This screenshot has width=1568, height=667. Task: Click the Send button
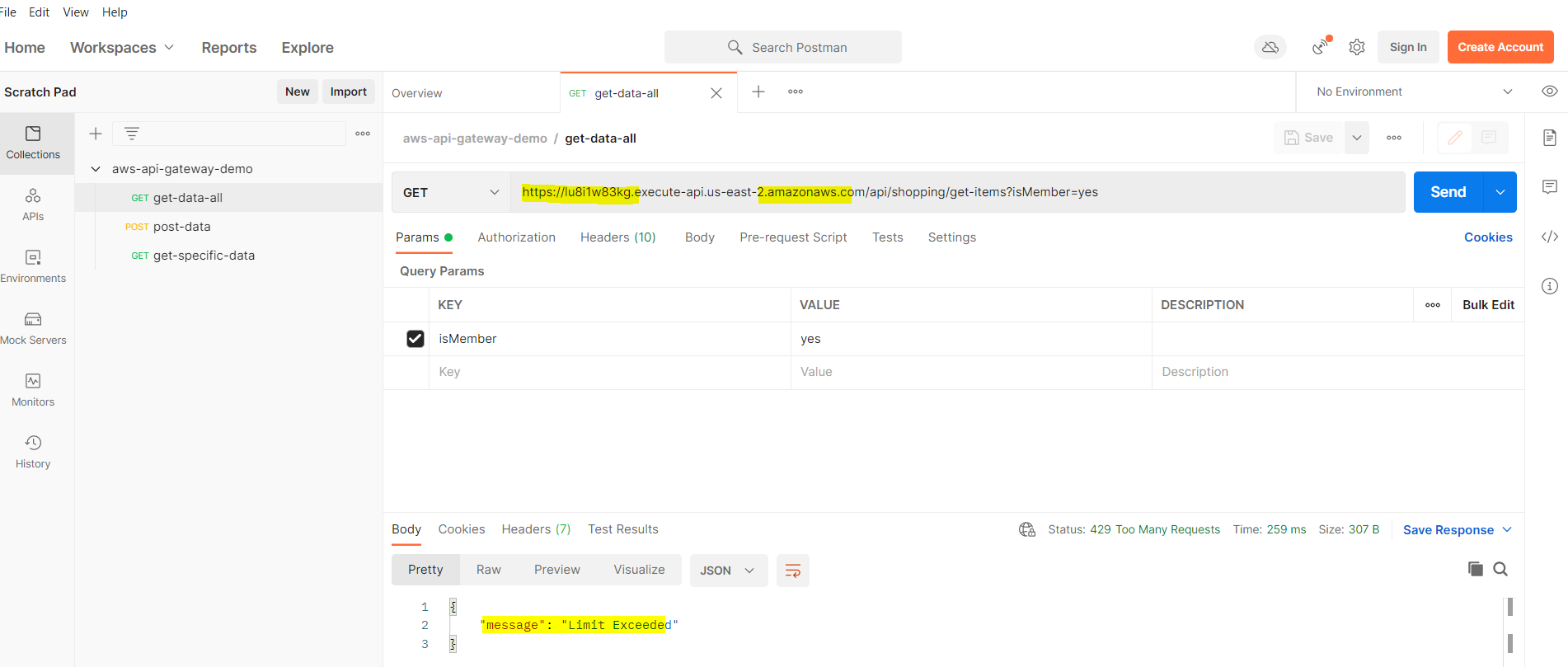(1448, 192)
